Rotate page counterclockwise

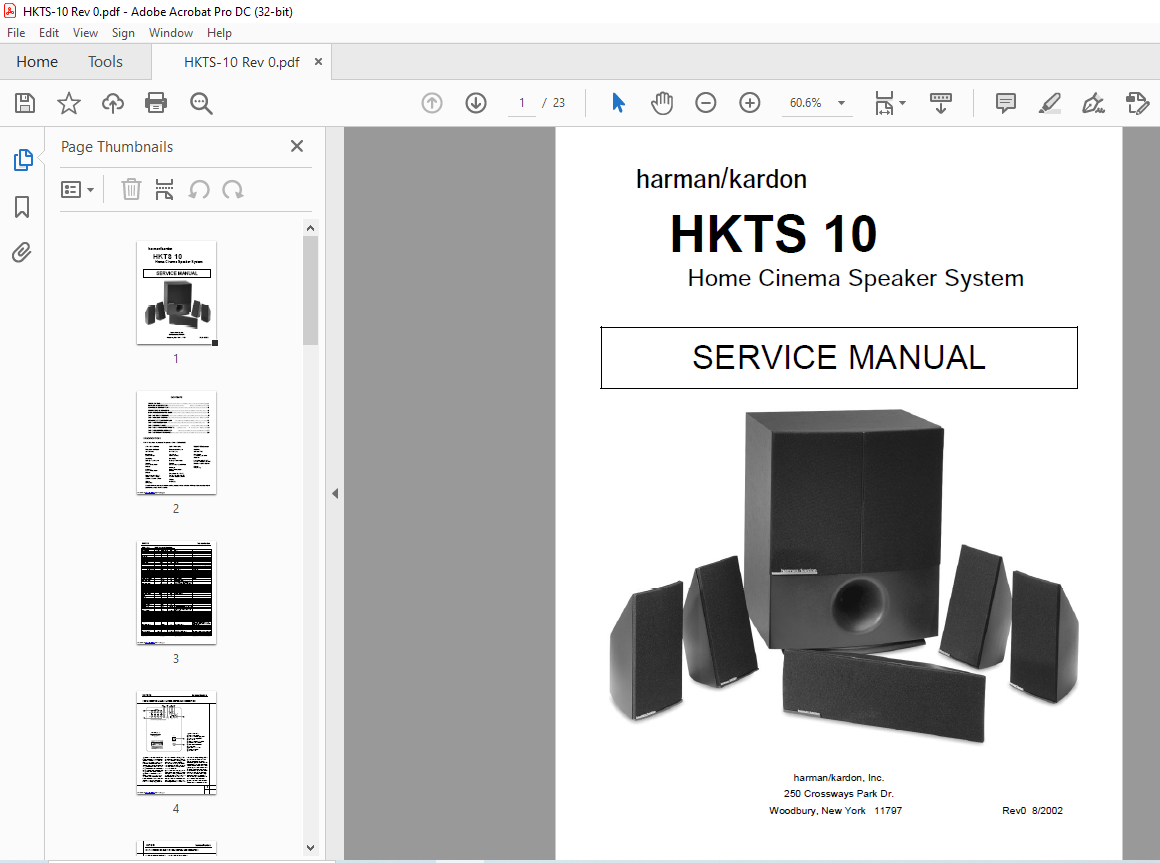pos(199,190)
